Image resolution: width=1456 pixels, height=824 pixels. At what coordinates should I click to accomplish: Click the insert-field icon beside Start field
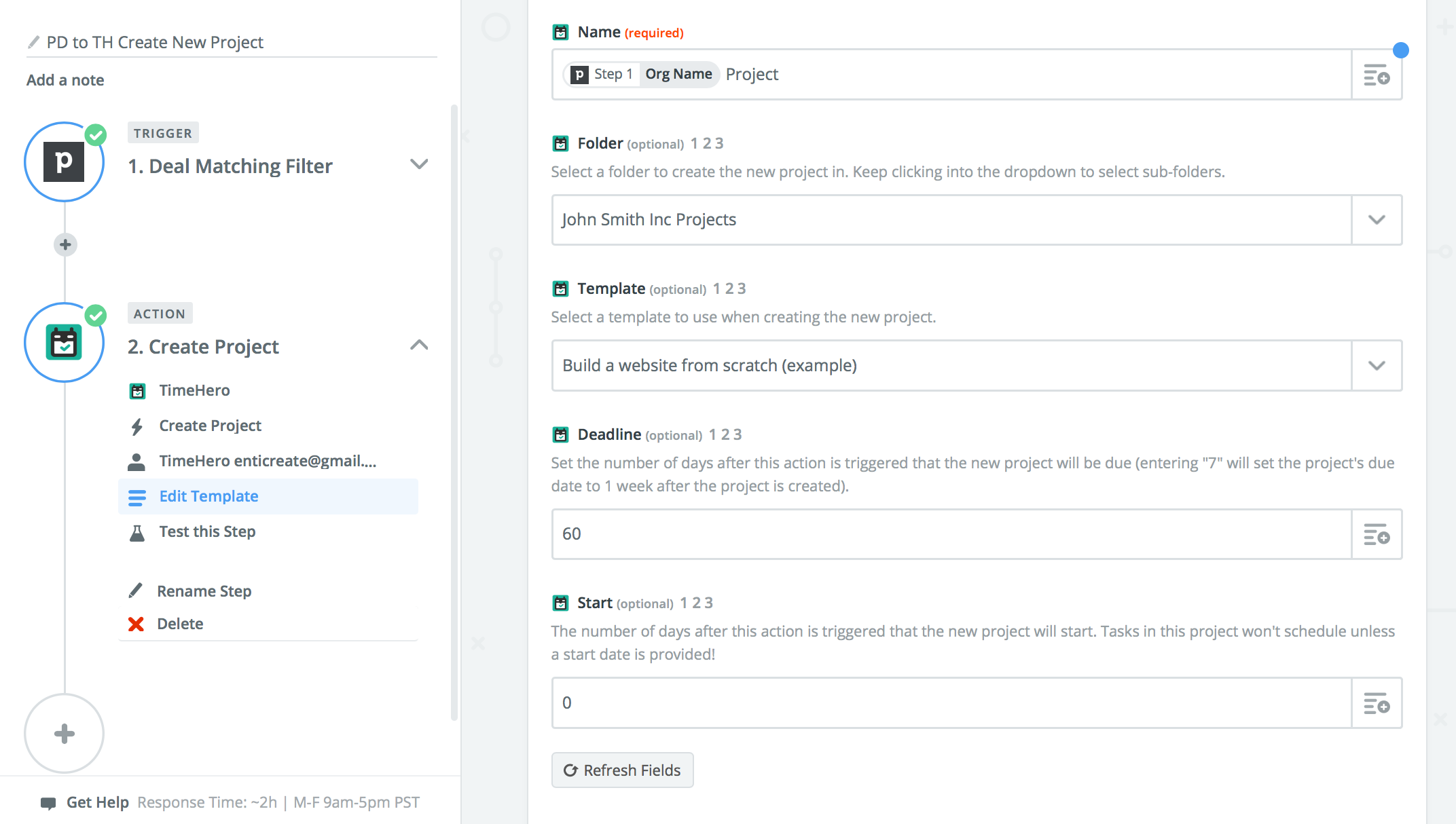[1377, 703]
